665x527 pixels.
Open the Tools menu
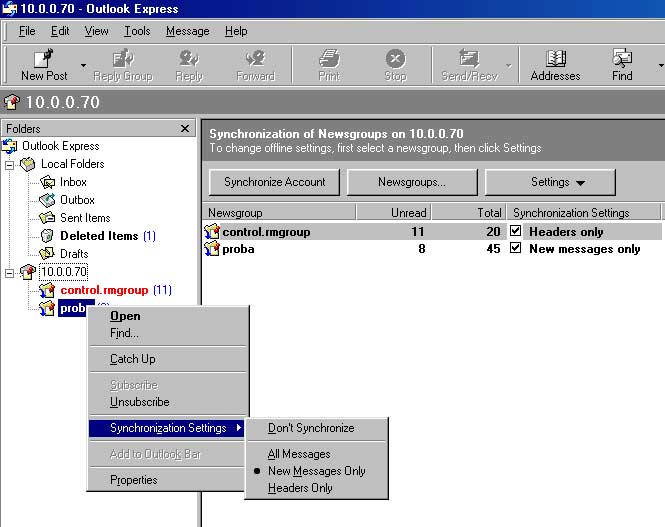[137, 31]
